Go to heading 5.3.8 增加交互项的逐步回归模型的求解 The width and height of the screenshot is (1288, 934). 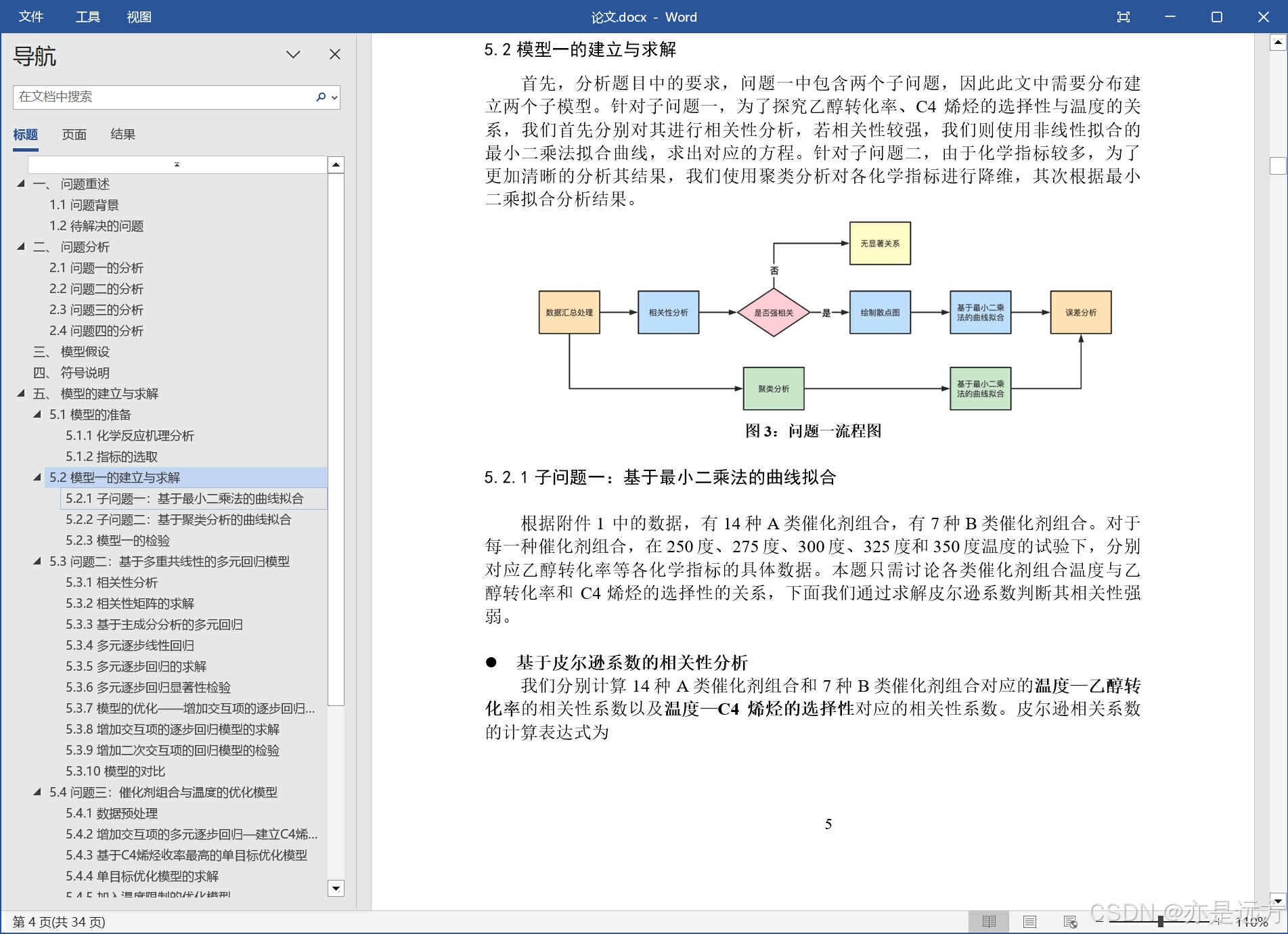(173, 729)
